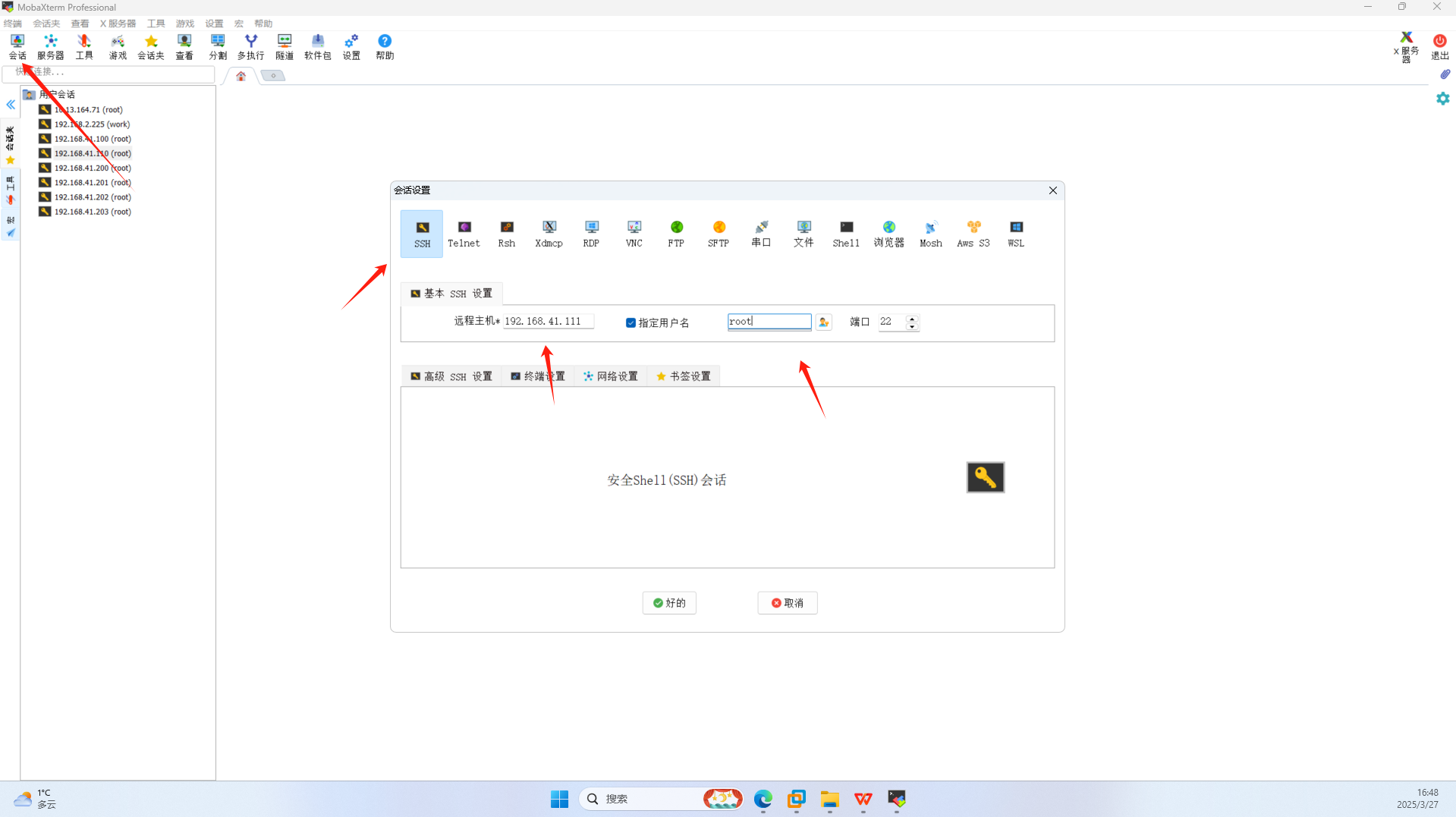Image resolution: width=1456 pixels, height=817 pixels.
Task: Click the 隧道 (Tunneling) toolbar icon
Action: coord(285,46)
